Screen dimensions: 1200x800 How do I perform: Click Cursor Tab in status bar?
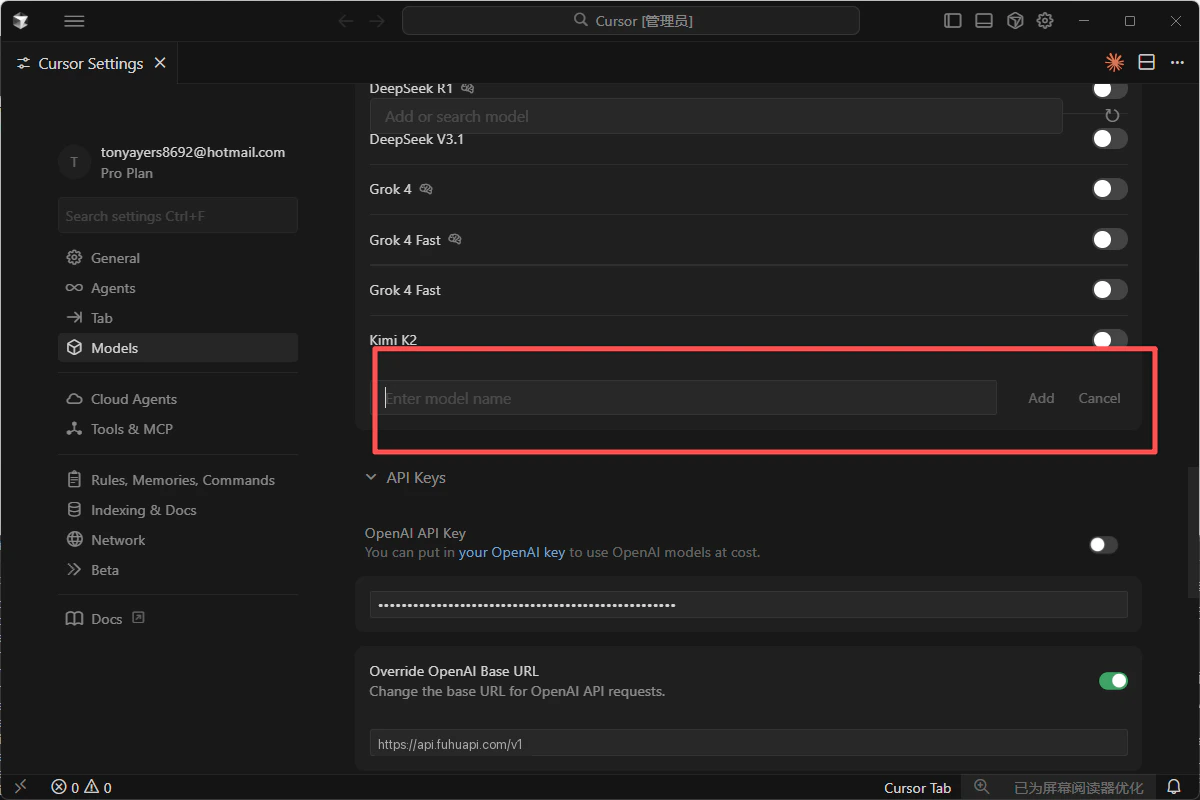click(x=918, y=788)
